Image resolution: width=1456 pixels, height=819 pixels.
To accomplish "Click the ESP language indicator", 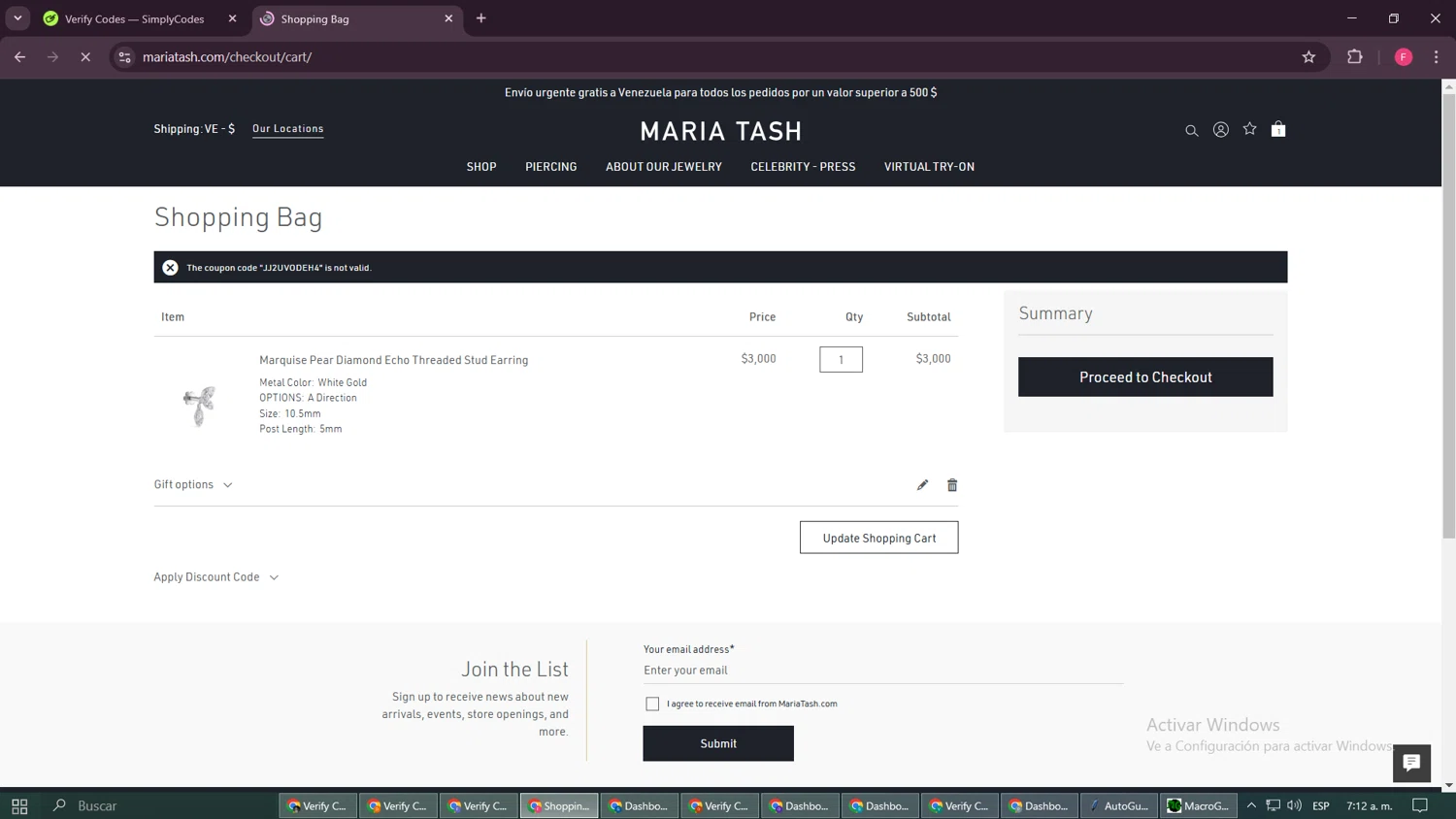I will tap(1320, 805).
